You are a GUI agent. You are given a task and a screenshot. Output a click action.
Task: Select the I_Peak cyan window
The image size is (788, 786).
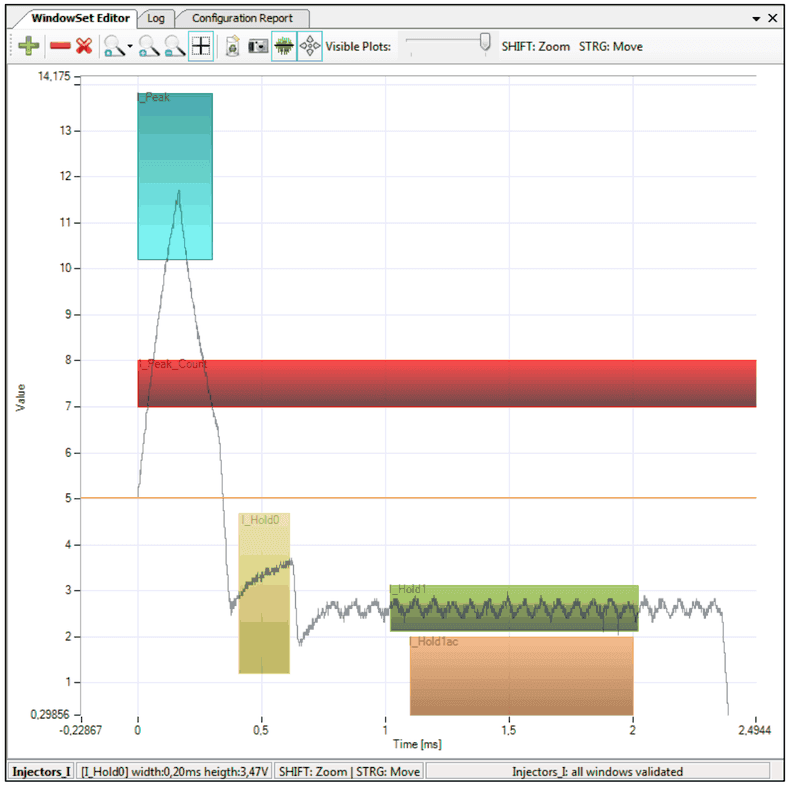tap(175, 176)
